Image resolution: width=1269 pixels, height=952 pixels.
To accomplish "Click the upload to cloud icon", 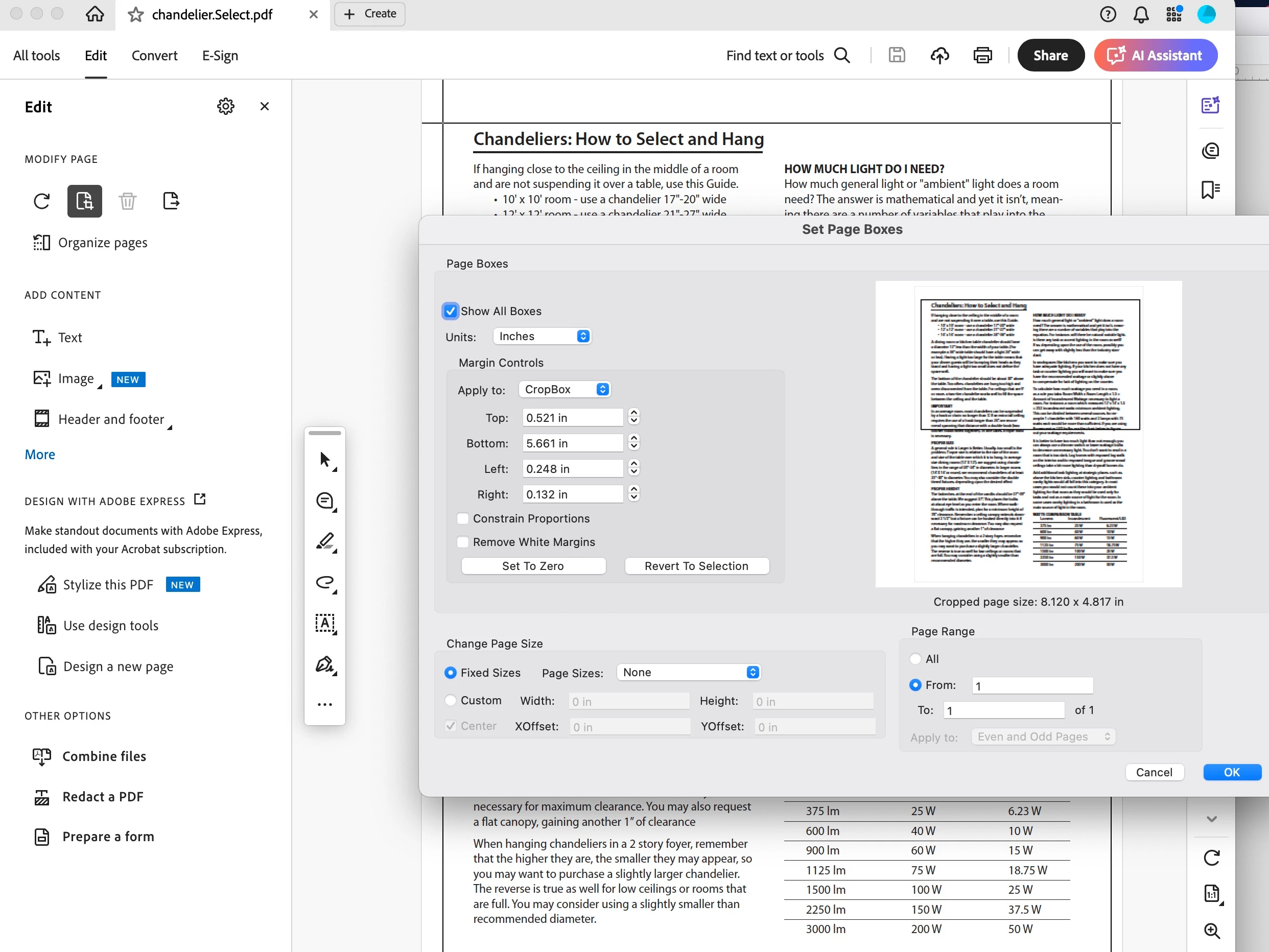I will [x=939, y=56].
